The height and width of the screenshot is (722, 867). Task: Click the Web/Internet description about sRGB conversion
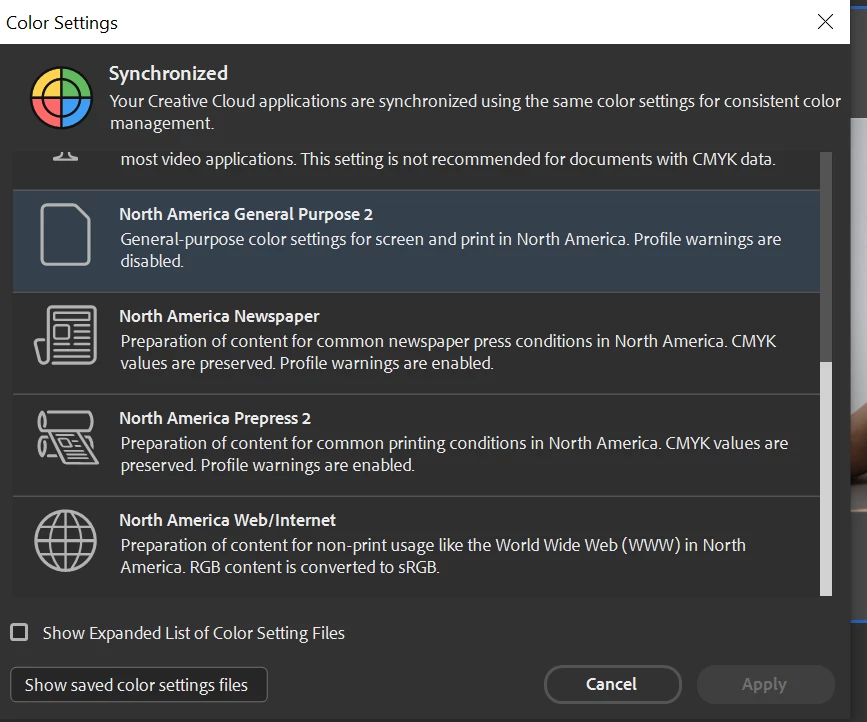pos(433,556)
